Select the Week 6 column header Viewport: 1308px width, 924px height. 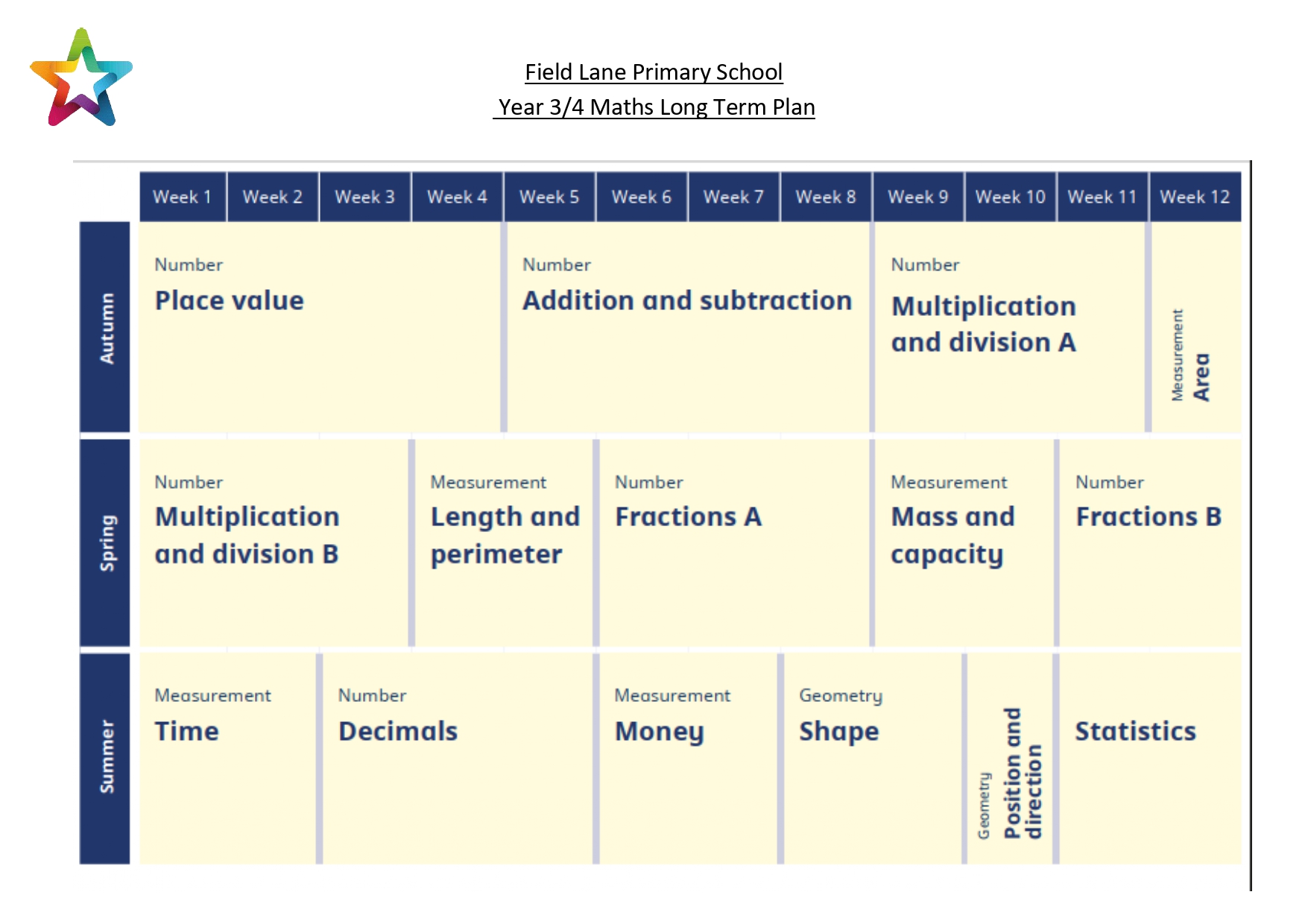642,197
